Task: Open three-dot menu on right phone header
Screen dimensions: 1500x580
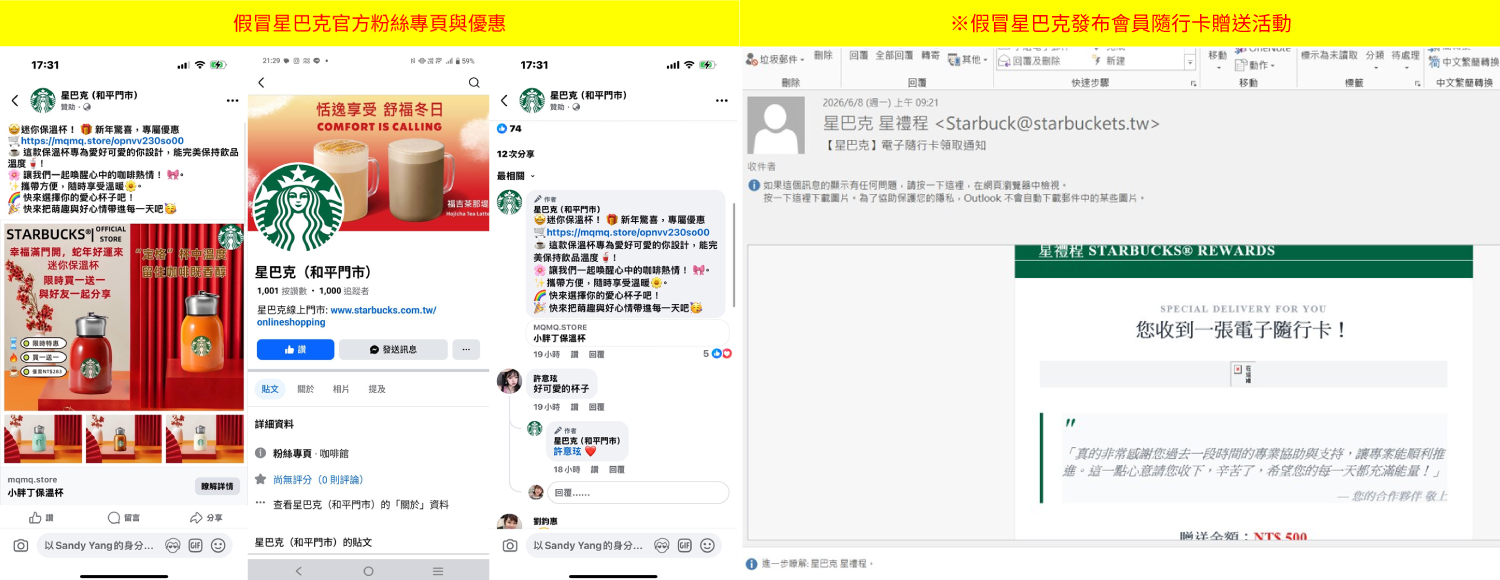Action: (721, 100)
